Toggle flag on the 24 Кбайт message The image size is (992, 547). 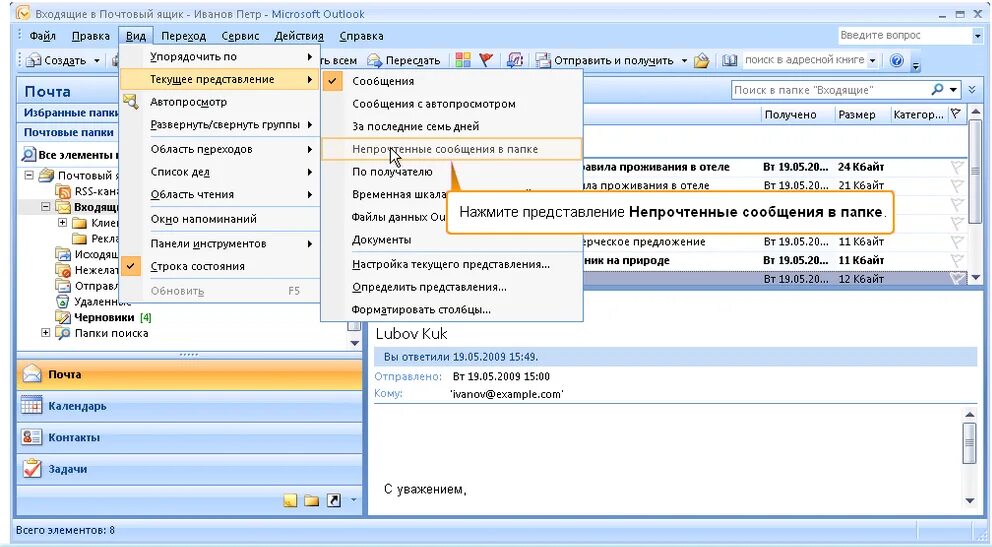(x=957, y=166)
